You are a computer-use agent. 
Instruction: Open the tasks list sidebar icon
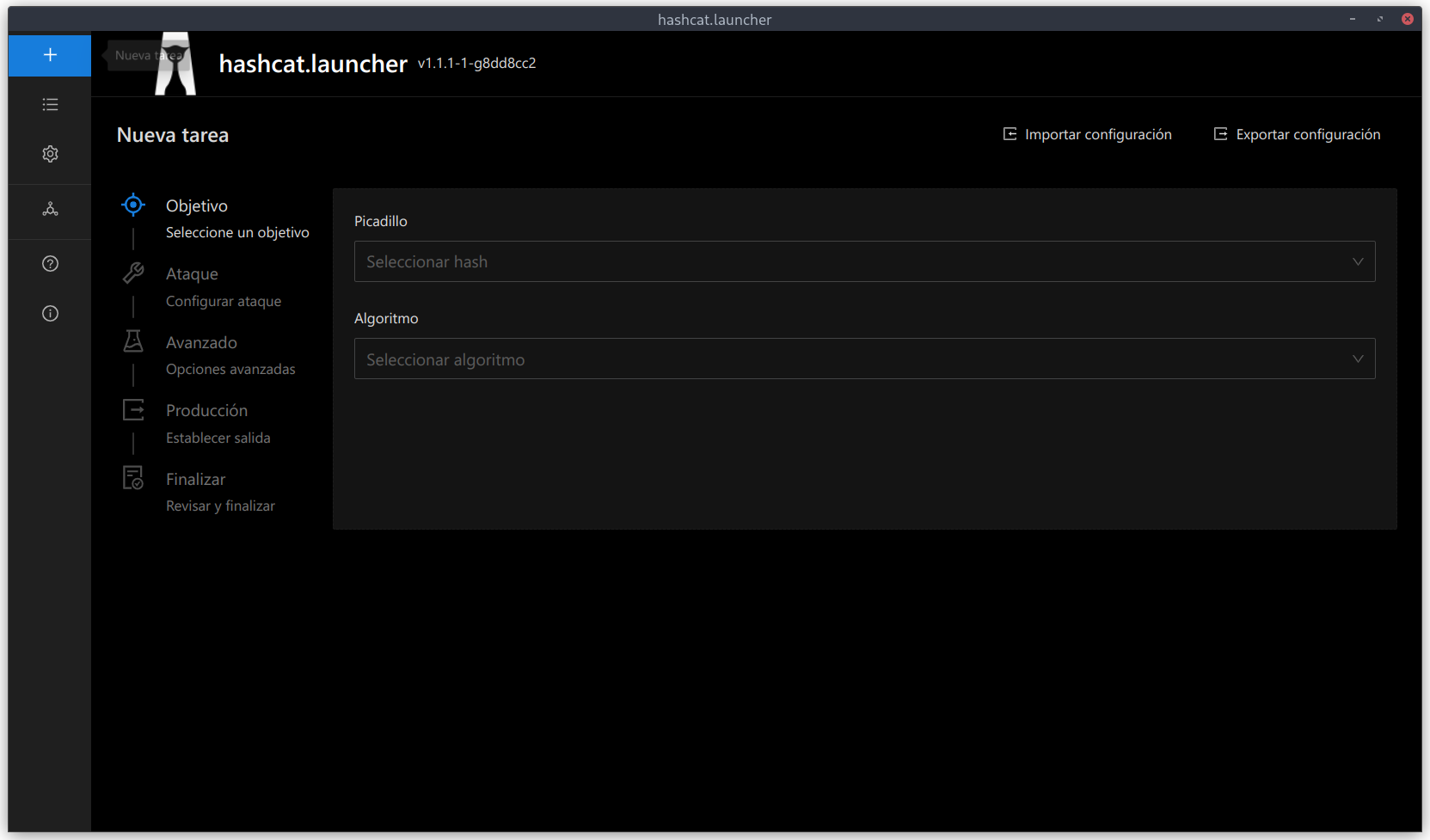[x=50, y=105]
